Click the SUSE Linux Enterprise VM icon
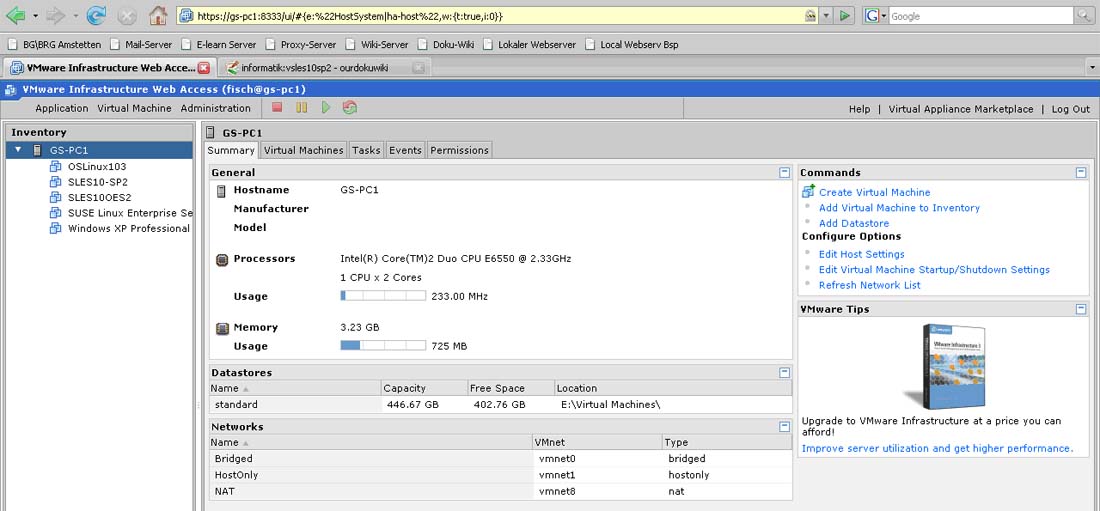Screen dimensions: 1100x511 point(55,213)
